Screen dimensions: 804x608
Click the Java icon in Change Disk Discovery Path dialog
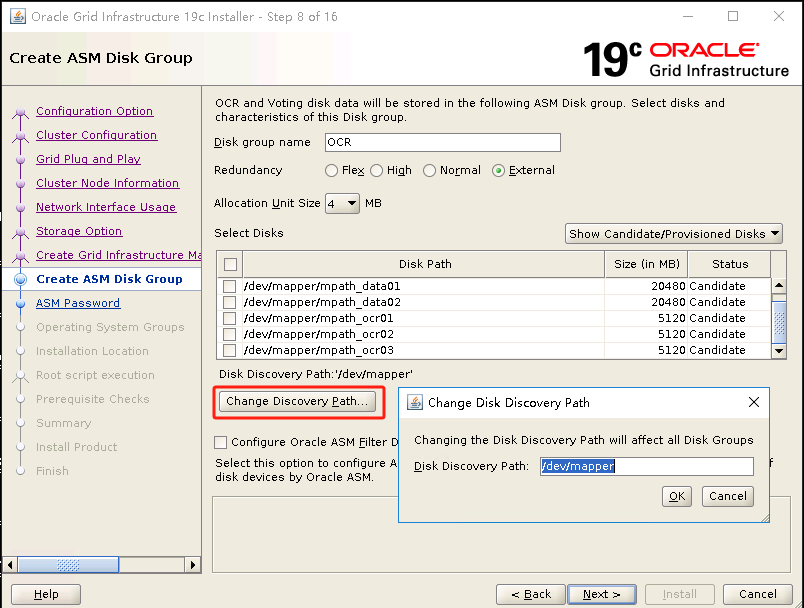[415, 402]
